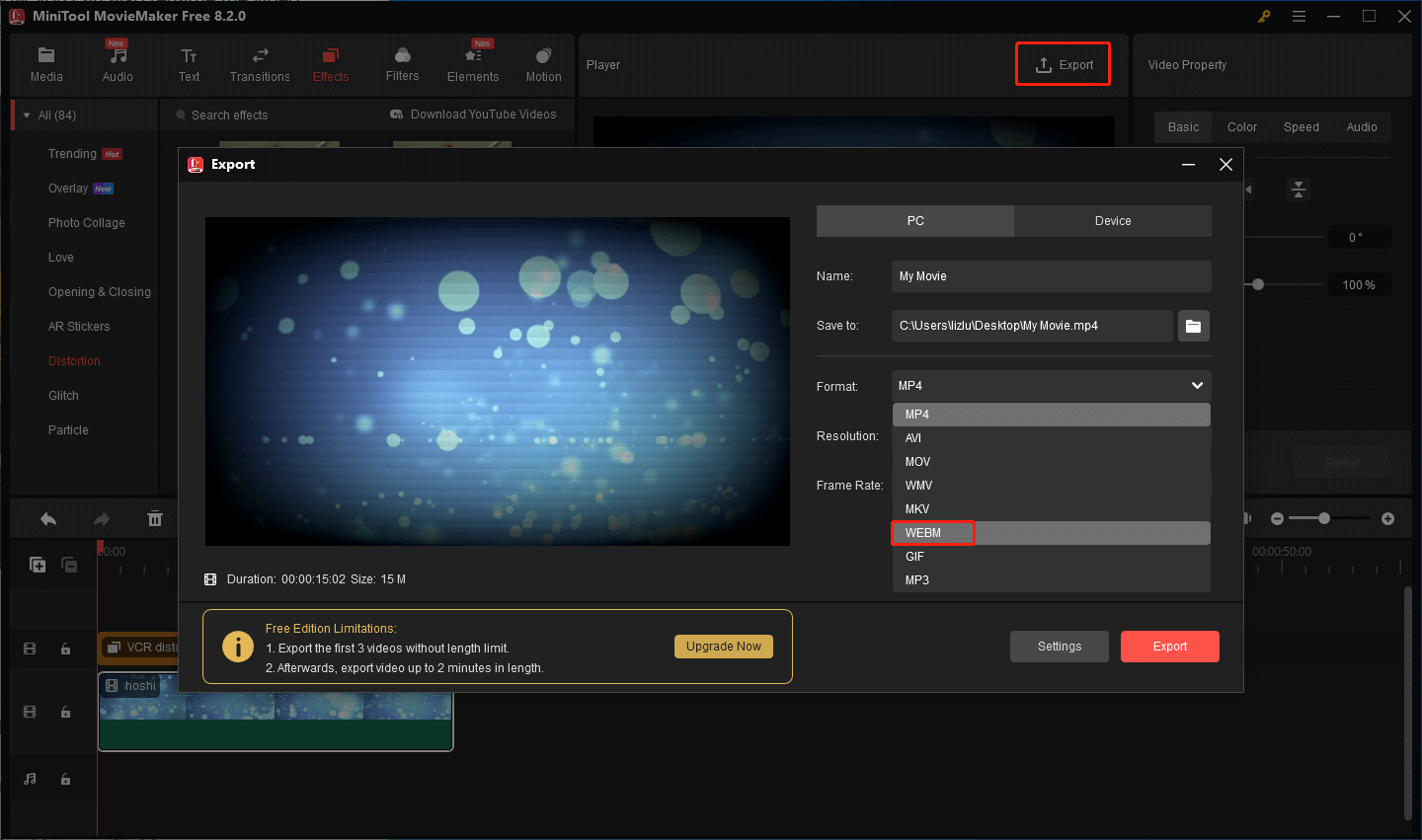Open the Motion tab
The image size is (1422, 840).
(x=543, y=65)
